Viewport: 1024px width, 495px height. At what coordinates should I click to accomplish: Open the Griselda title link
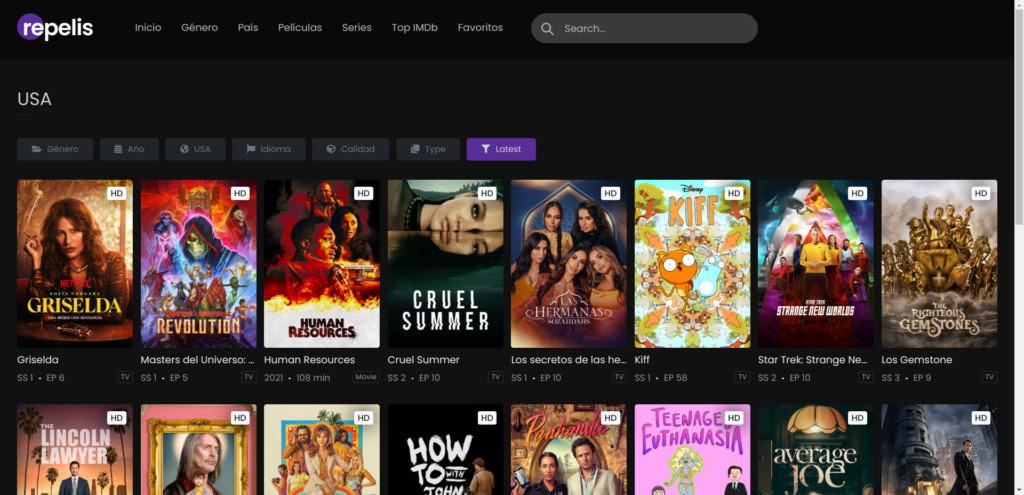point(38,360)
